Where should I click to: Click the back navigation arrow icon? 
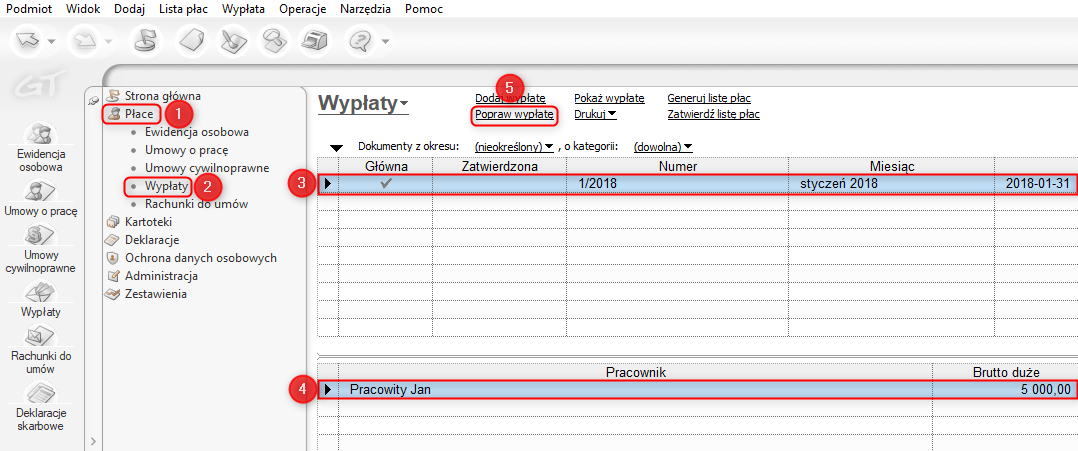click(29, 41)
